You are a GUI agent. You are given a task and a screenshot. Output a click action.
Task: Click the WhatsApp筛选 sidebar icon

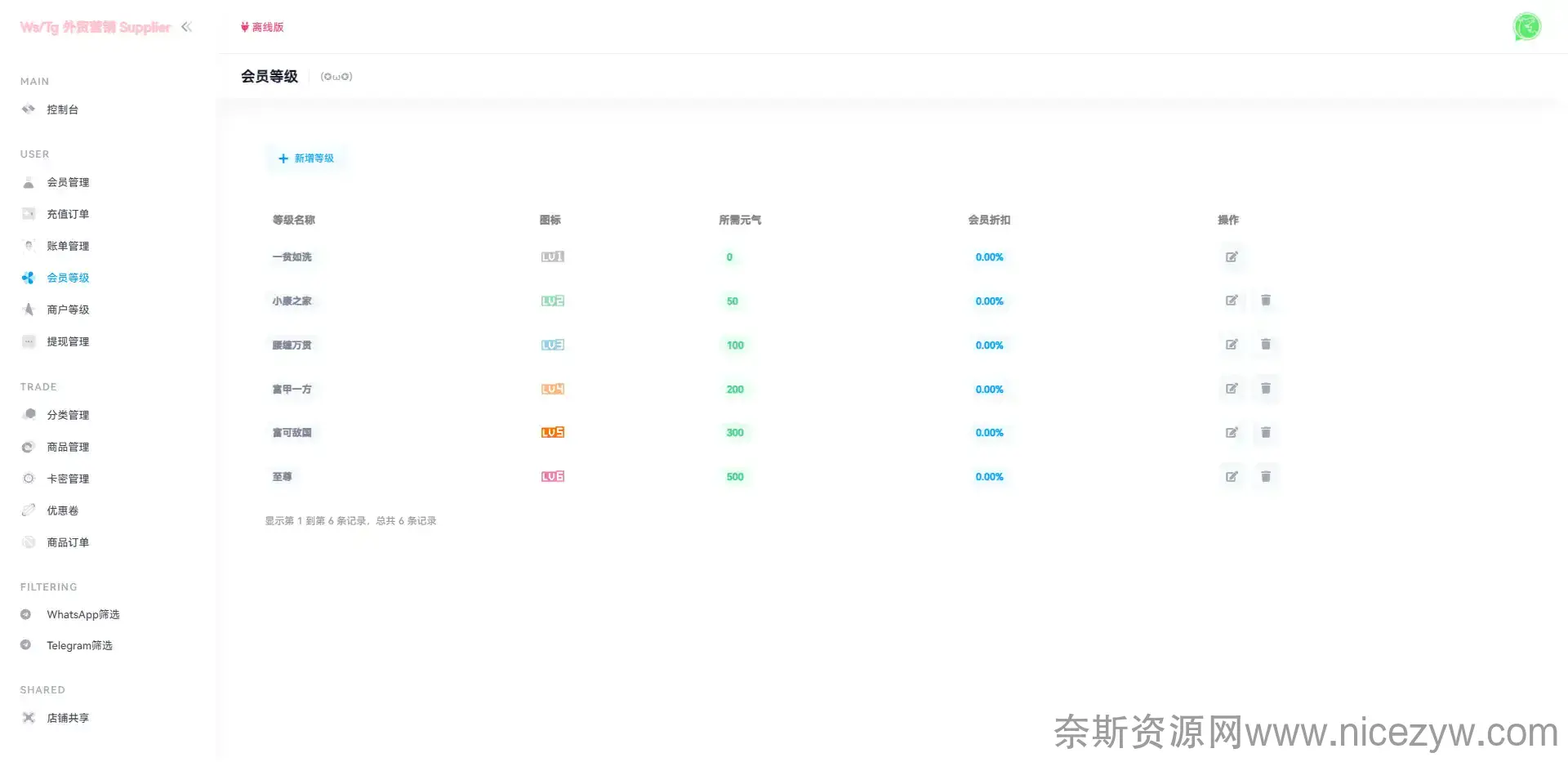26,614
